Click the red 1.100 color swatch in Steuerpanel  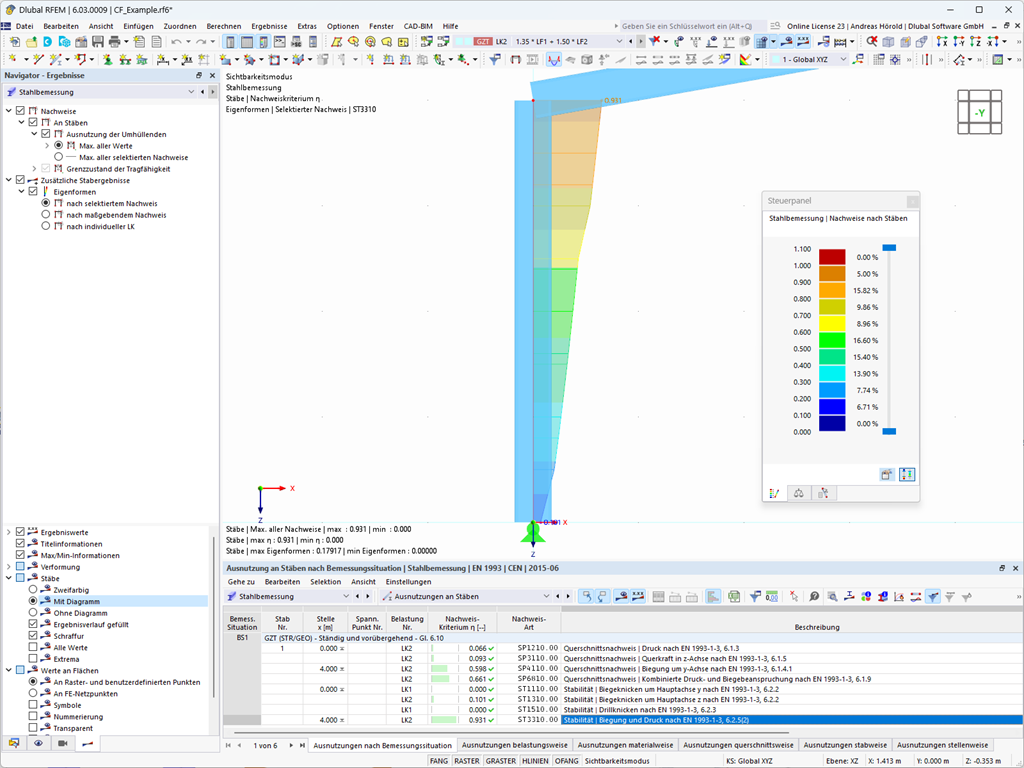(x=832, y=257)
